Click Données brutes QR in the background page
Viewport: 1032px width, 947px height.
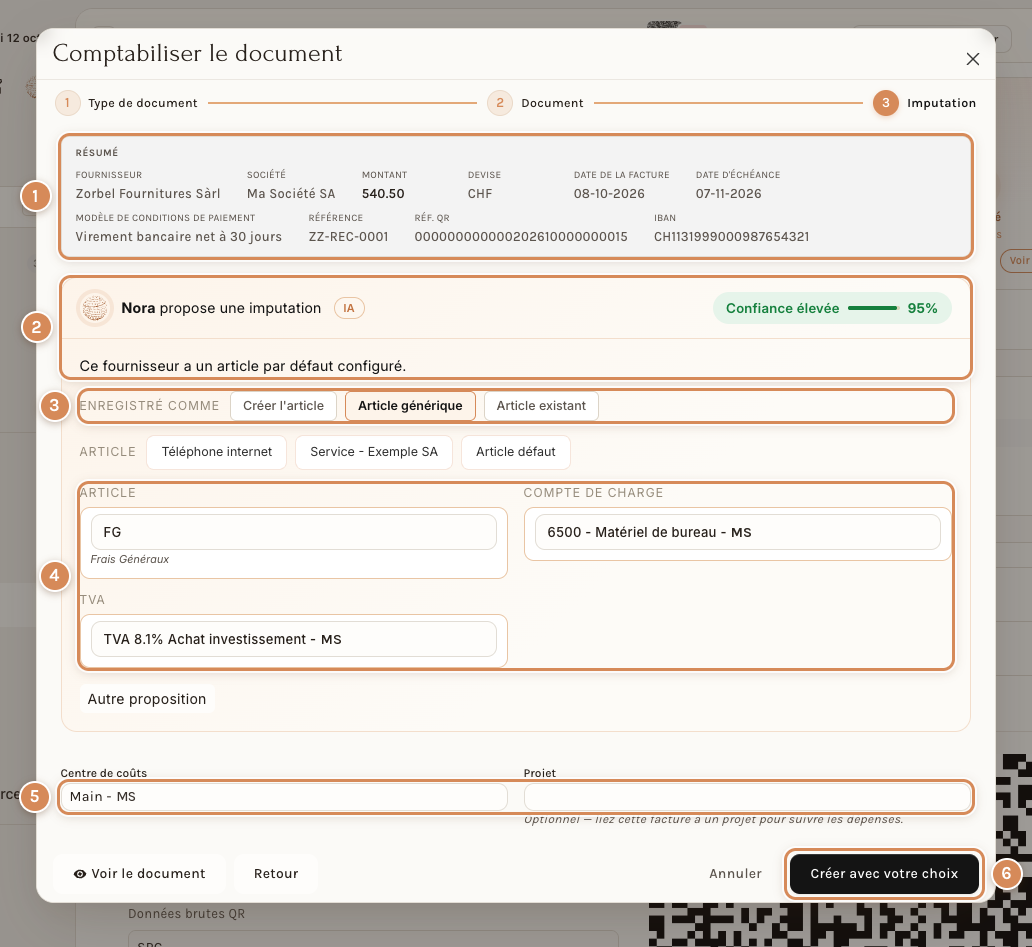pyautogui.click(x=186, y=914)
